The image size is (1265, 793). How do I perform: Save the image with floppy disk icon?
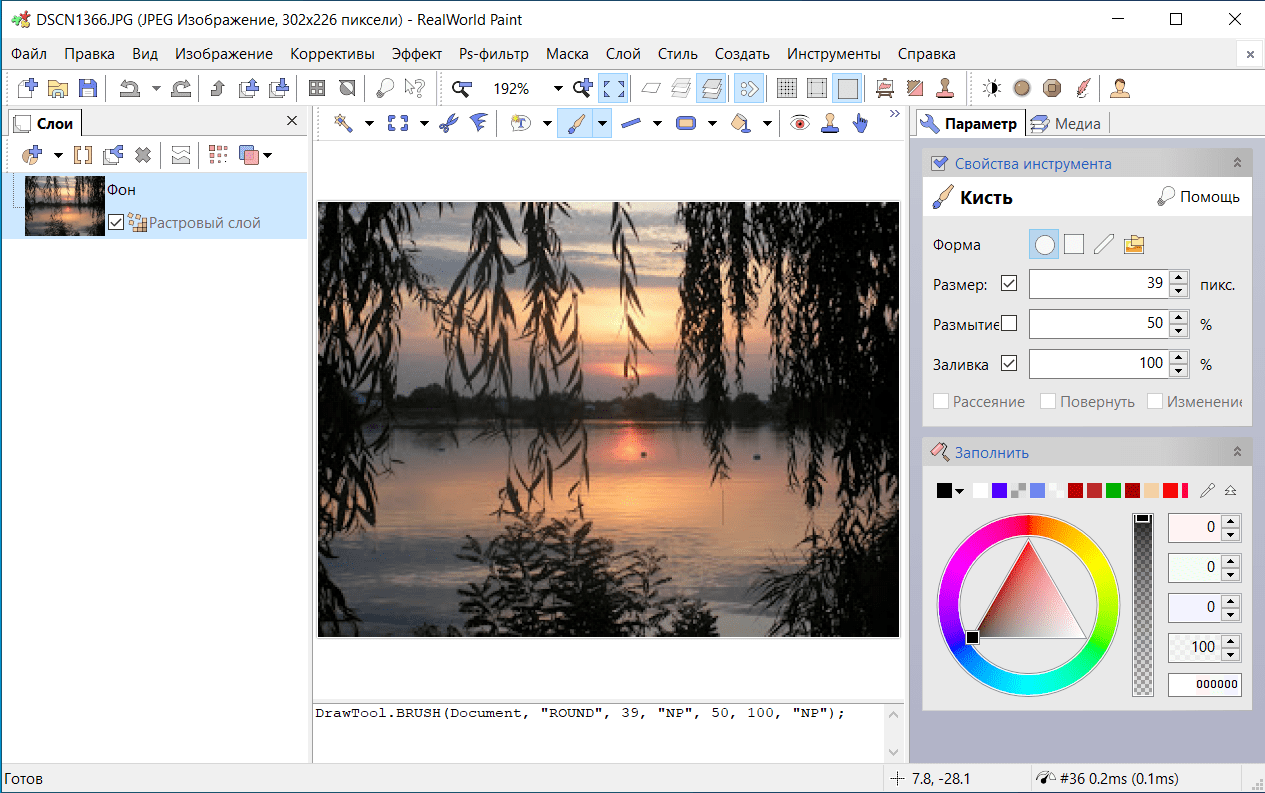88,88
